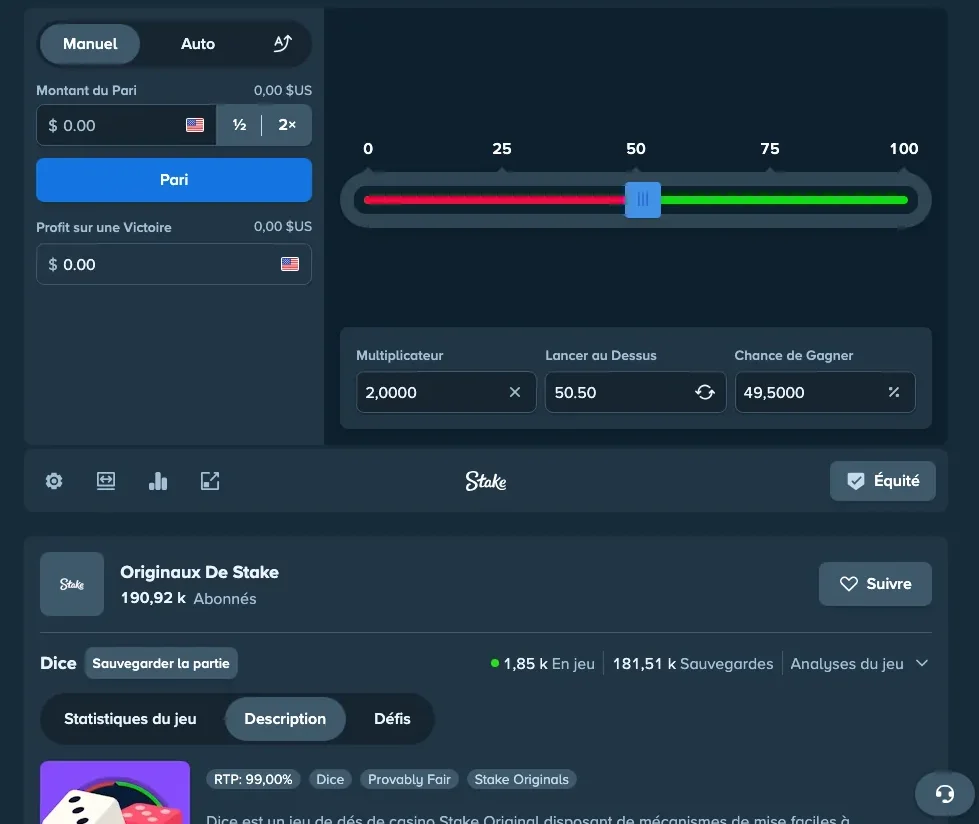
Task: Click the Multiplicateur input showing 2,0000
Action: [x=446, y=392]
